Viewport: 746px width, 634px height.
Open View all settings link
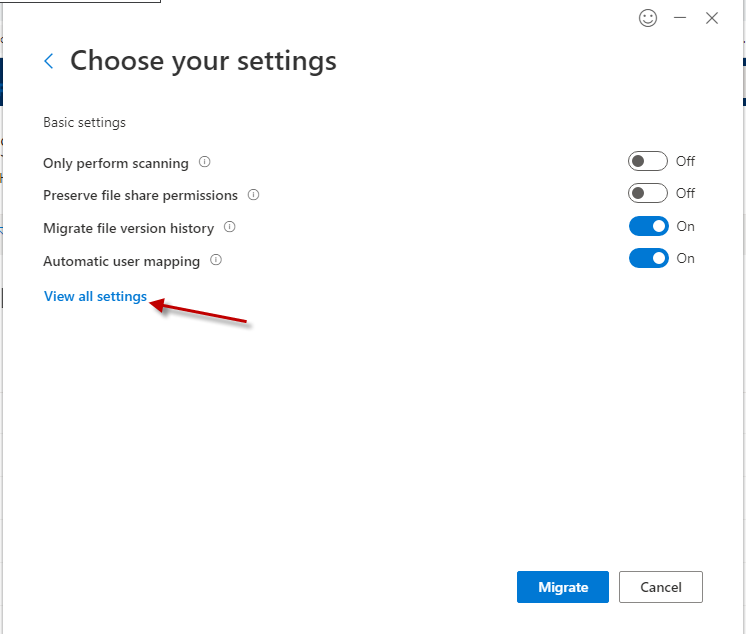click(95, 297)
